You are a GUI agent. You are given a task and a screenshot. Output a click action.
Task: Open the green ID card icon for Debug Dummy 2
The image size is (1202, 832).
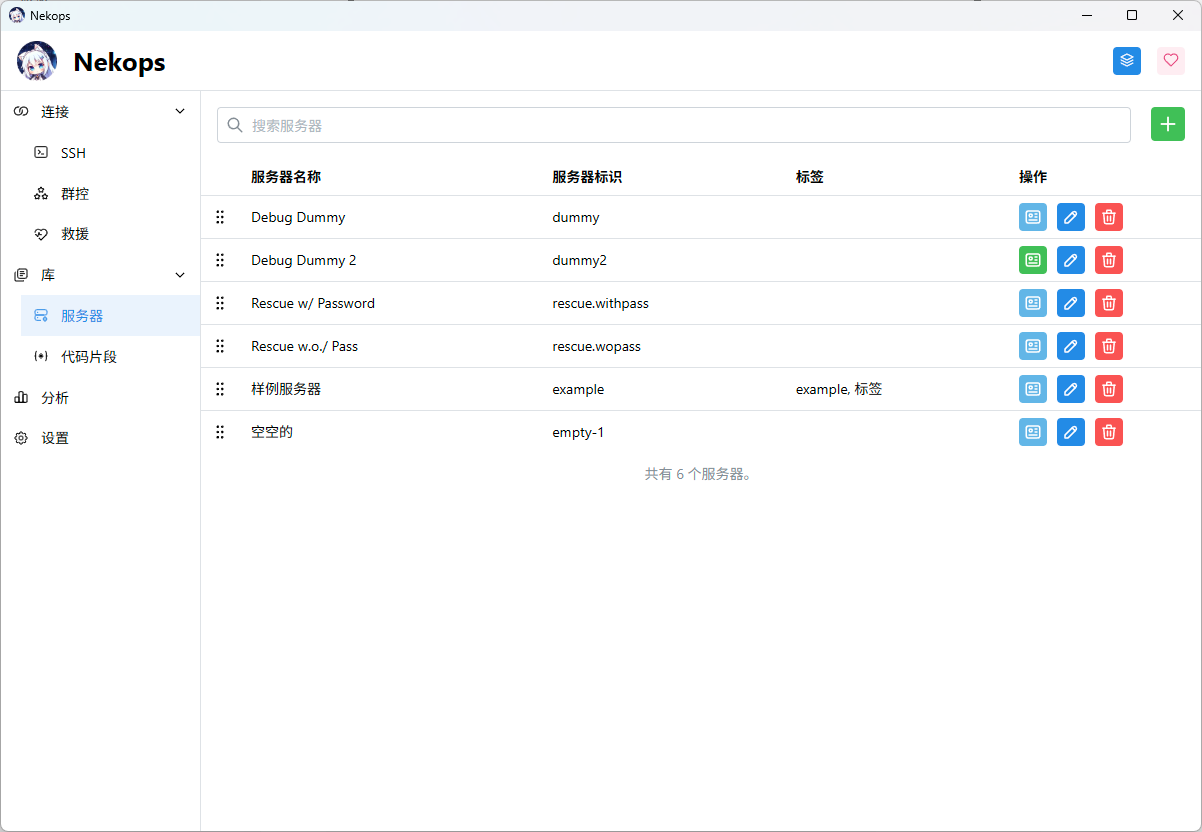[x=1033, y=260]
